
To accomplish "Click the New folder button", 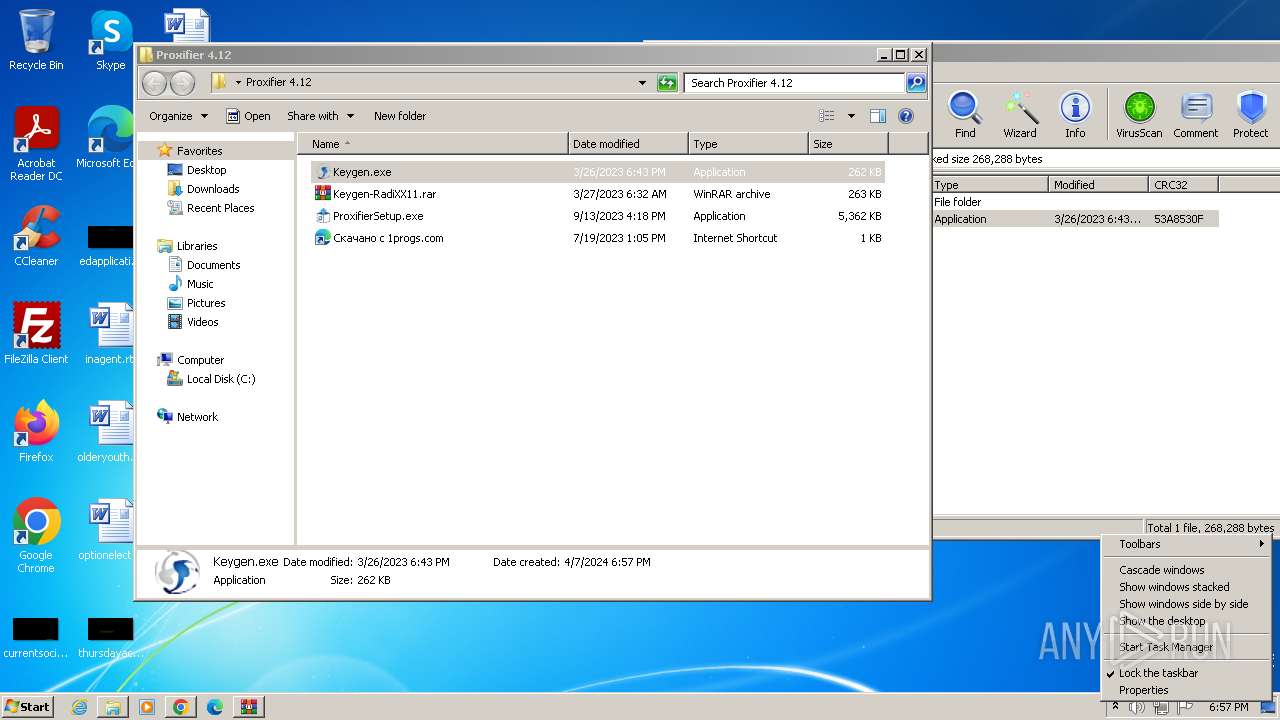I will 400,116.
